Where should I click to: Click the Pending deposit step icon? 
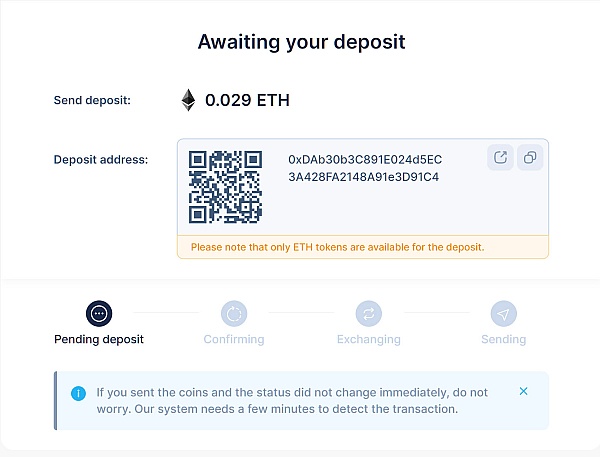99,313
